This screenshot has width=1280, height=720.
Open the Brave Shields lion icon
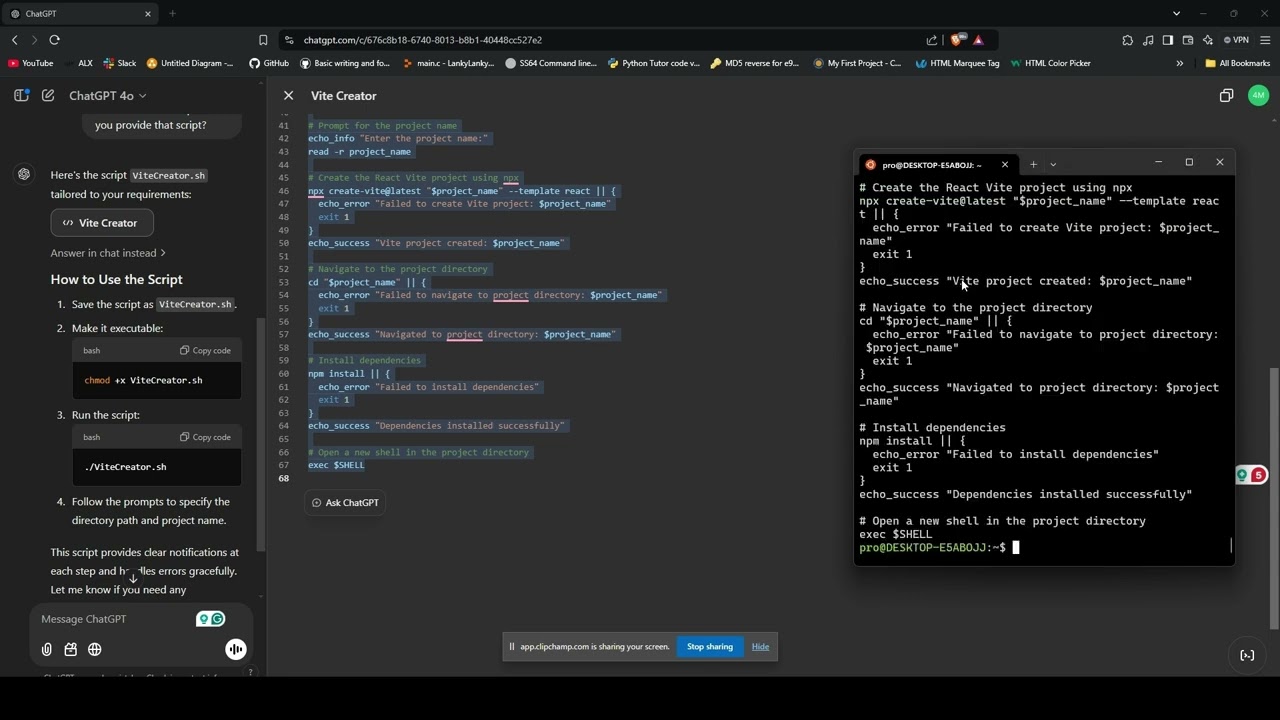[957, 40]
